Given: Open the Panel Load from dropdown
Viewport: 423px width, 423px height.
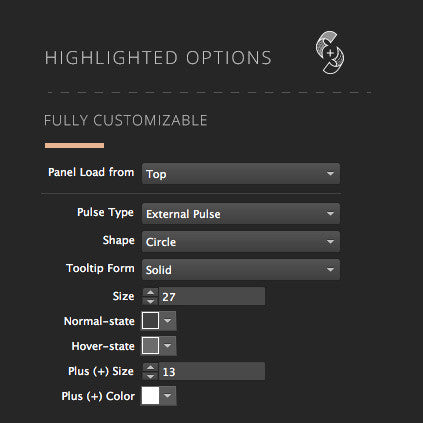Looking at the screenshot, I should point(241,173).
